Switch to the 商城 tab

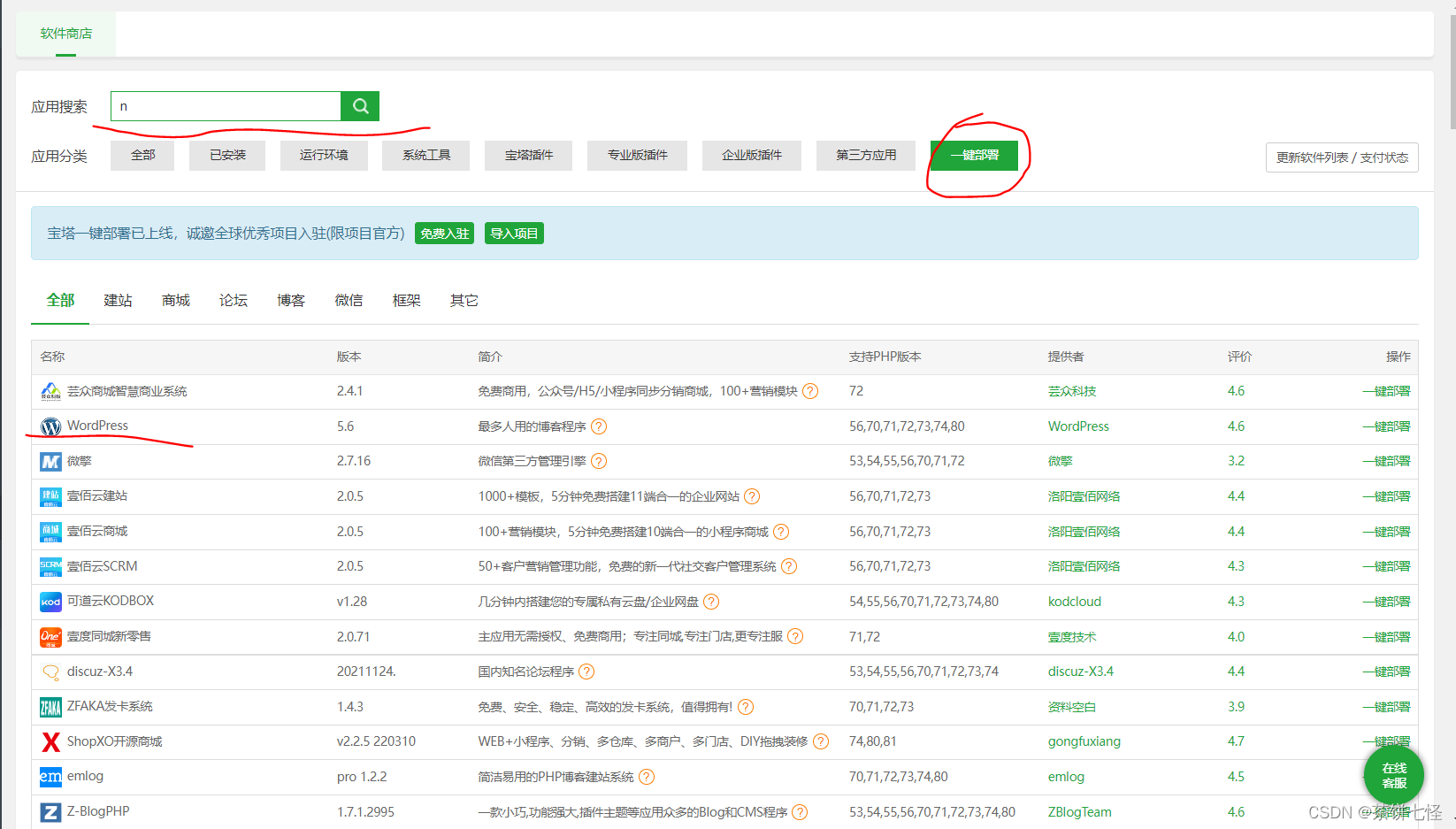click(x=176, y=301)
